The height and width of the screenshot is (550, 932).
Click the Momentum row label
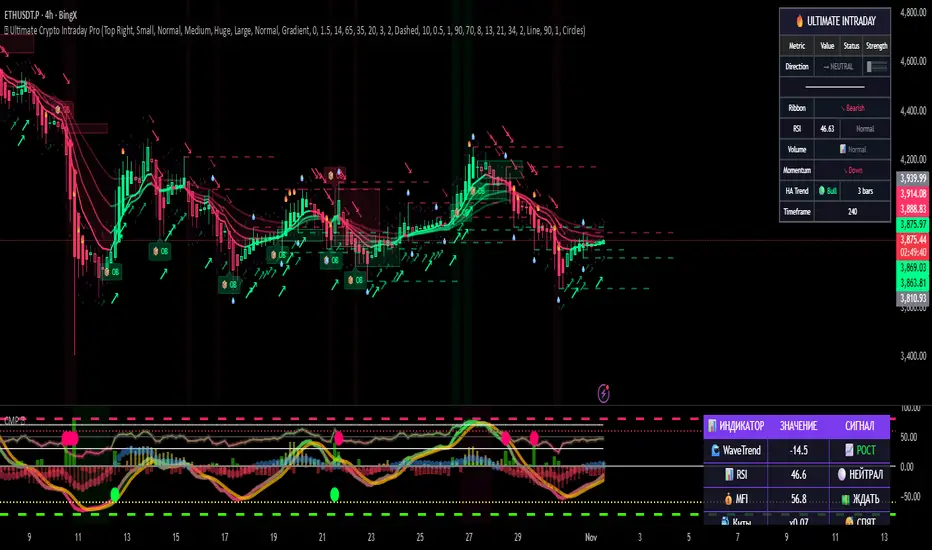(x=797, y=170)
